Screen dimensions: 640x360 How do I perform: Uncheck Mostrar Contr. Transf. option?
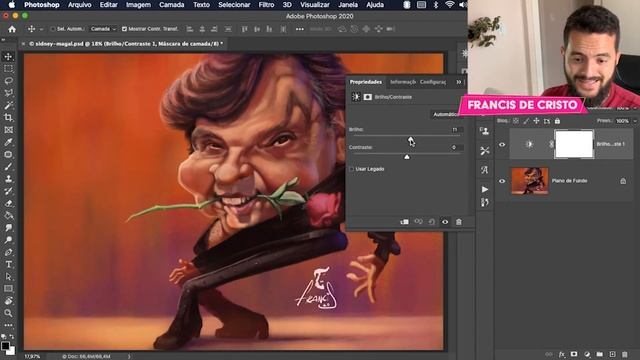(x=124, y=29)
